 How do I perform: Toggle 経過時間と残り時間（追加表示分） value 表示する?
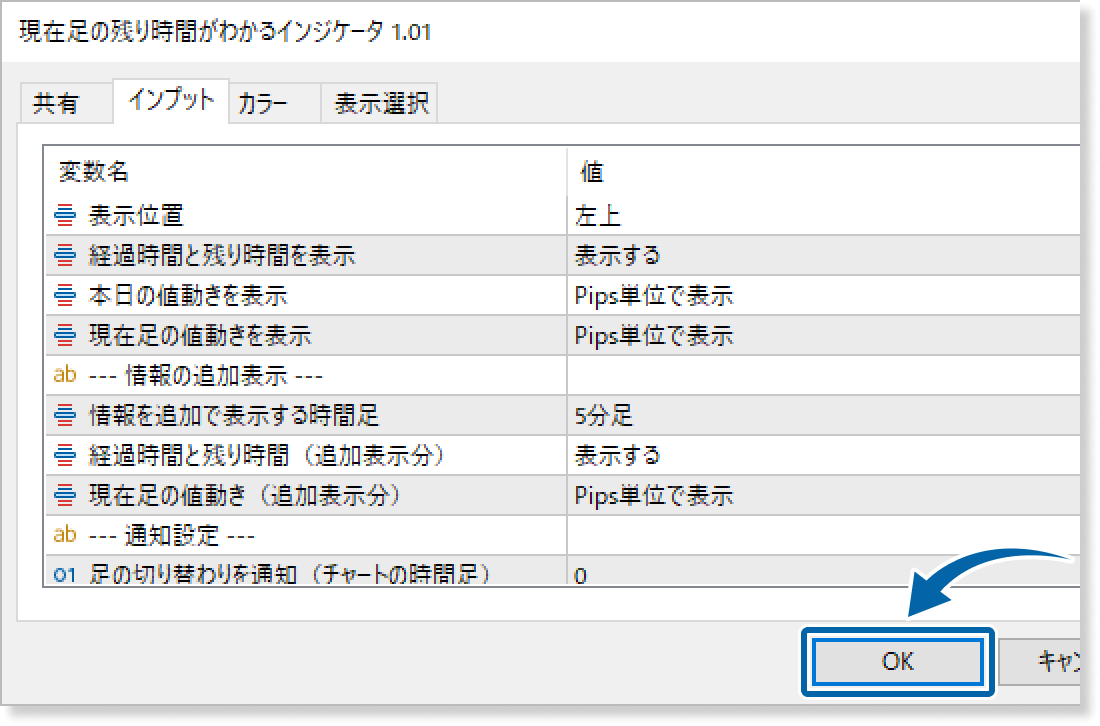[x=820, y=455]
